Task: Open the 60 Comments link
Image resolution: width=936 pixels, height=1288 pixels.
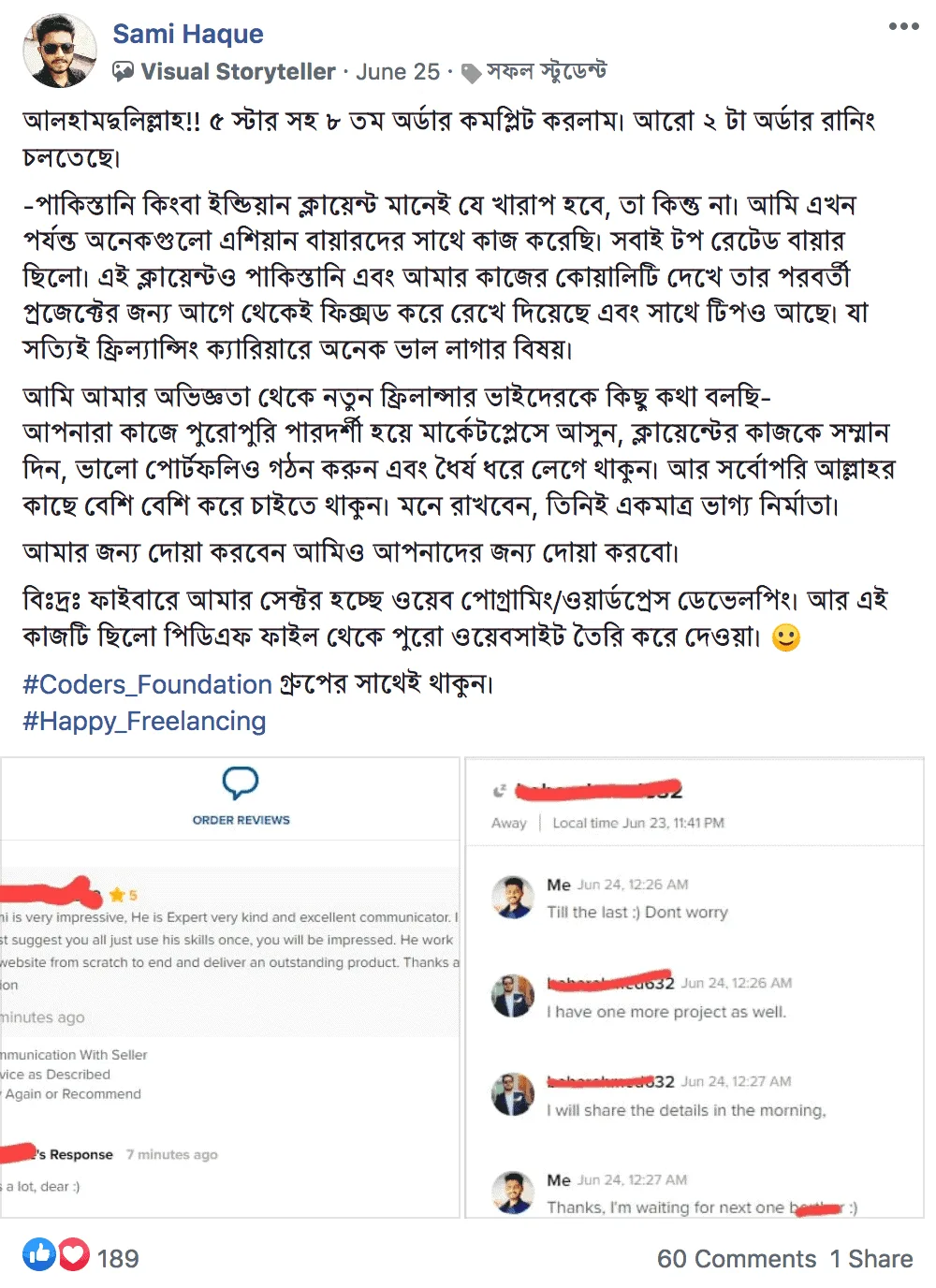Action: 737,1258
